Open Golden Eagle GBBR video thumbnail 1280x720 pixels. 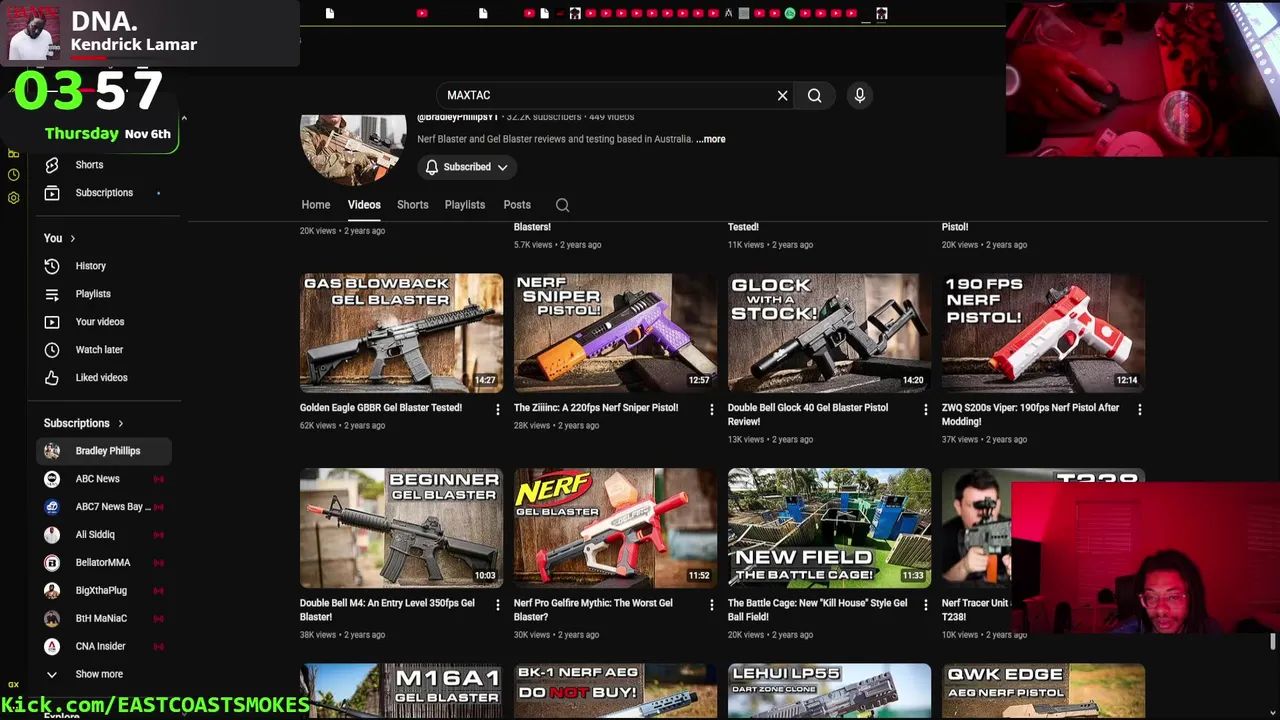[401, 332]
